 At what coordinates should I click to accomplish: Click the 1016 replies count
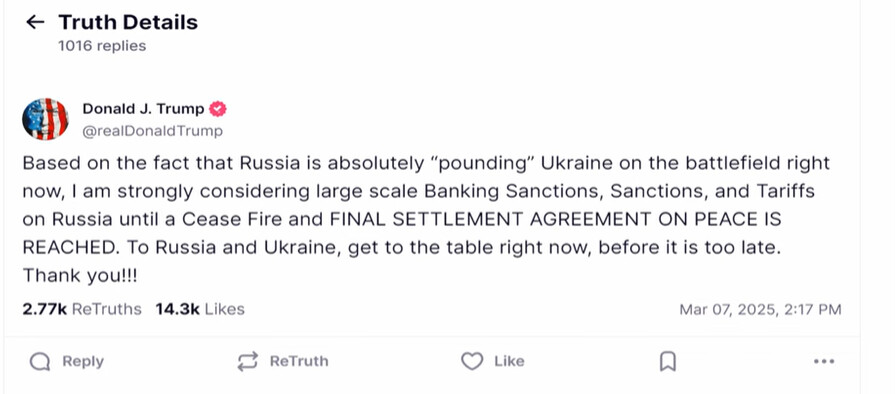tap(102, 46)
